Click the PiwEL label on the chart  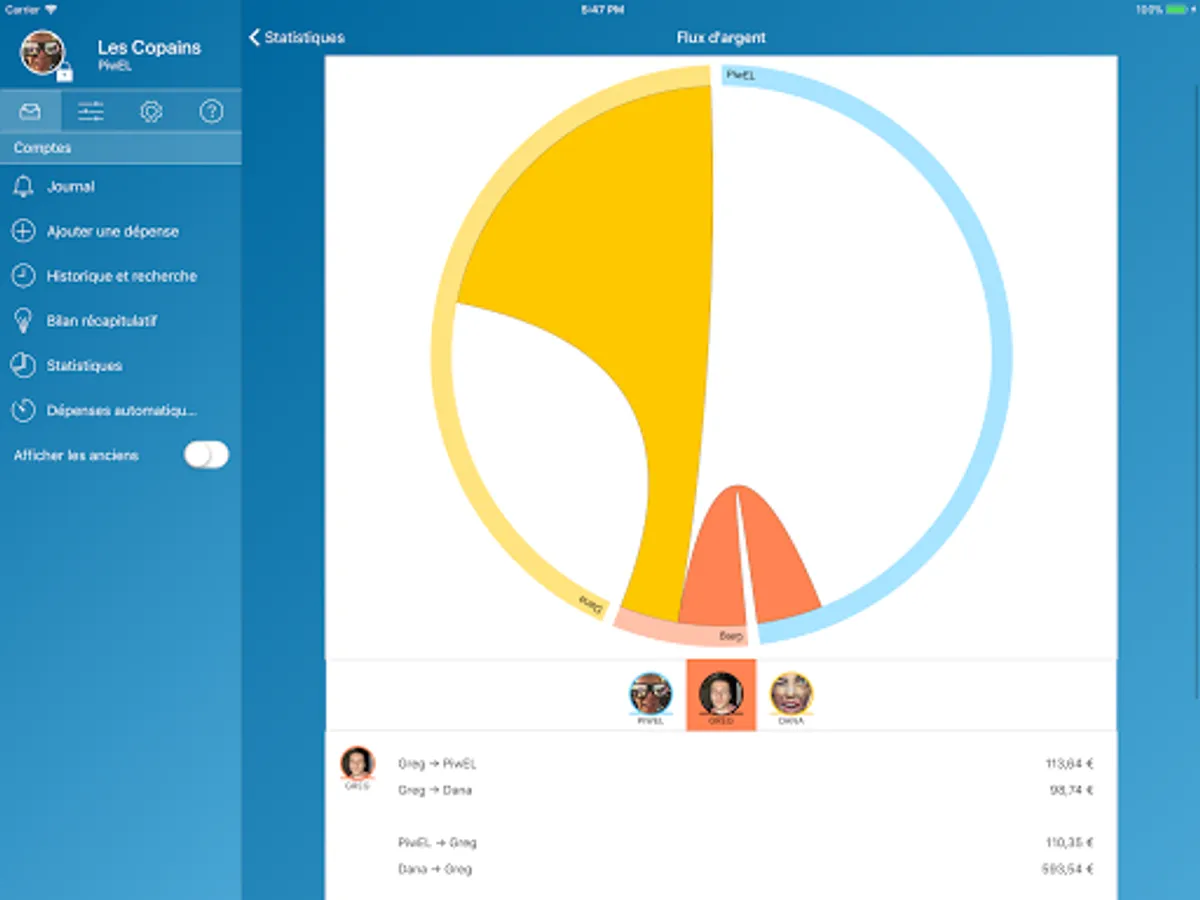pyautogui.click(x=740, y=74)
